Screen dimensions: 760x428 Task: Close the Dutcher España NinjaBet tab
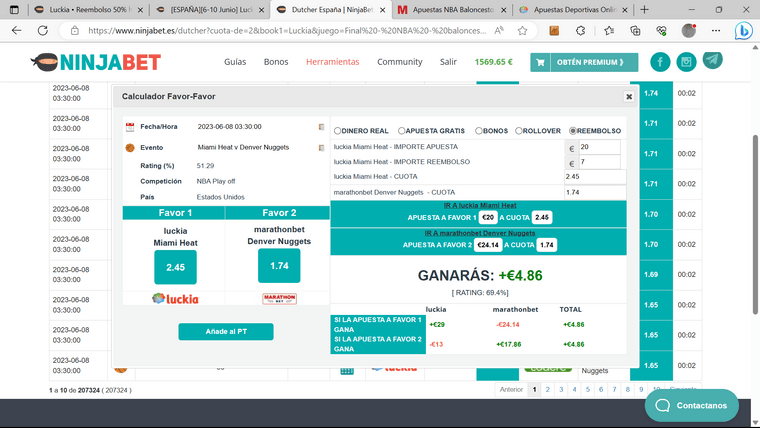point(382,10)
